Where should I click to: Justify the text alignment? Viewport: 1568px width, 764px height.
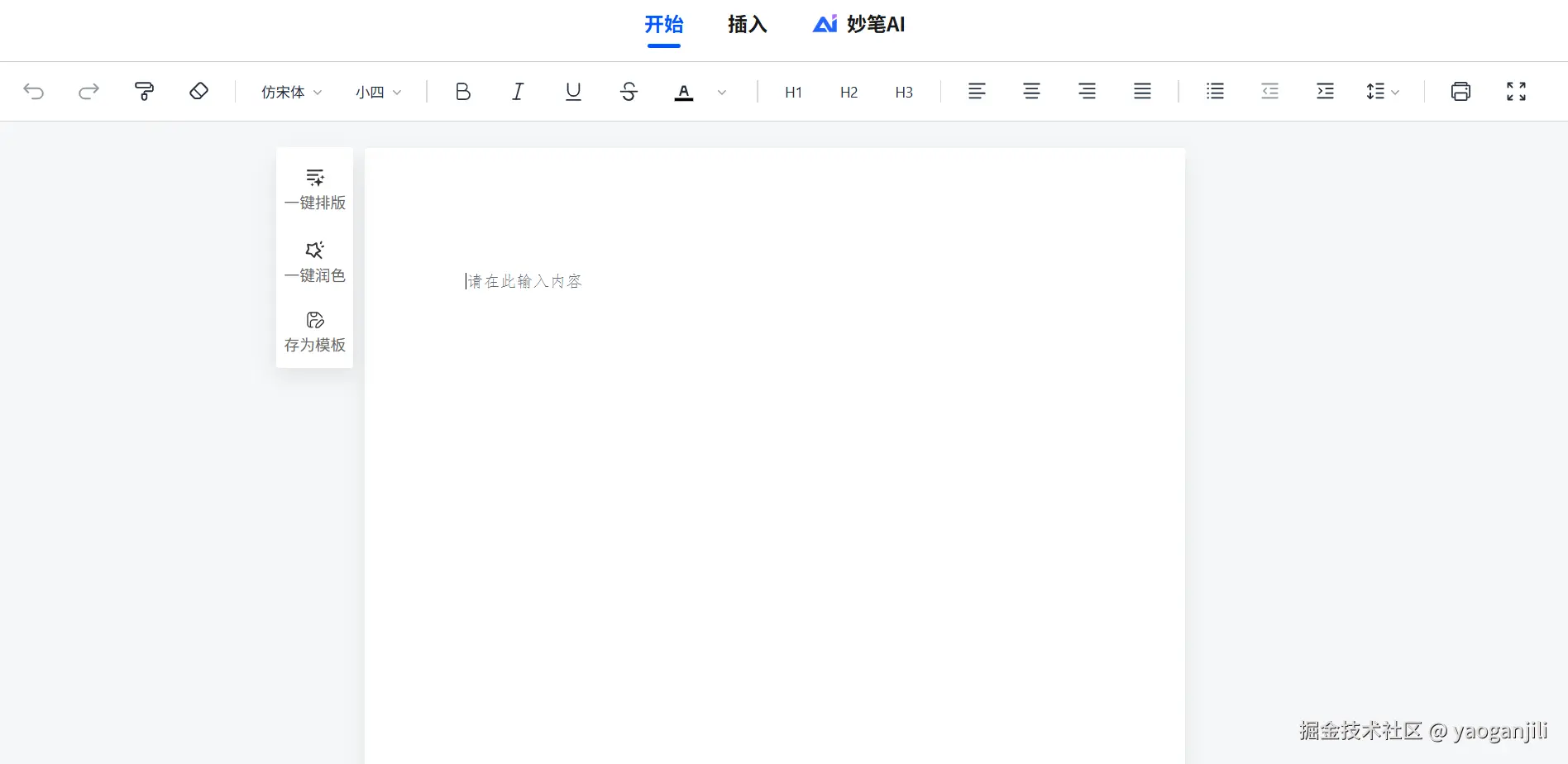(1143, 91)
